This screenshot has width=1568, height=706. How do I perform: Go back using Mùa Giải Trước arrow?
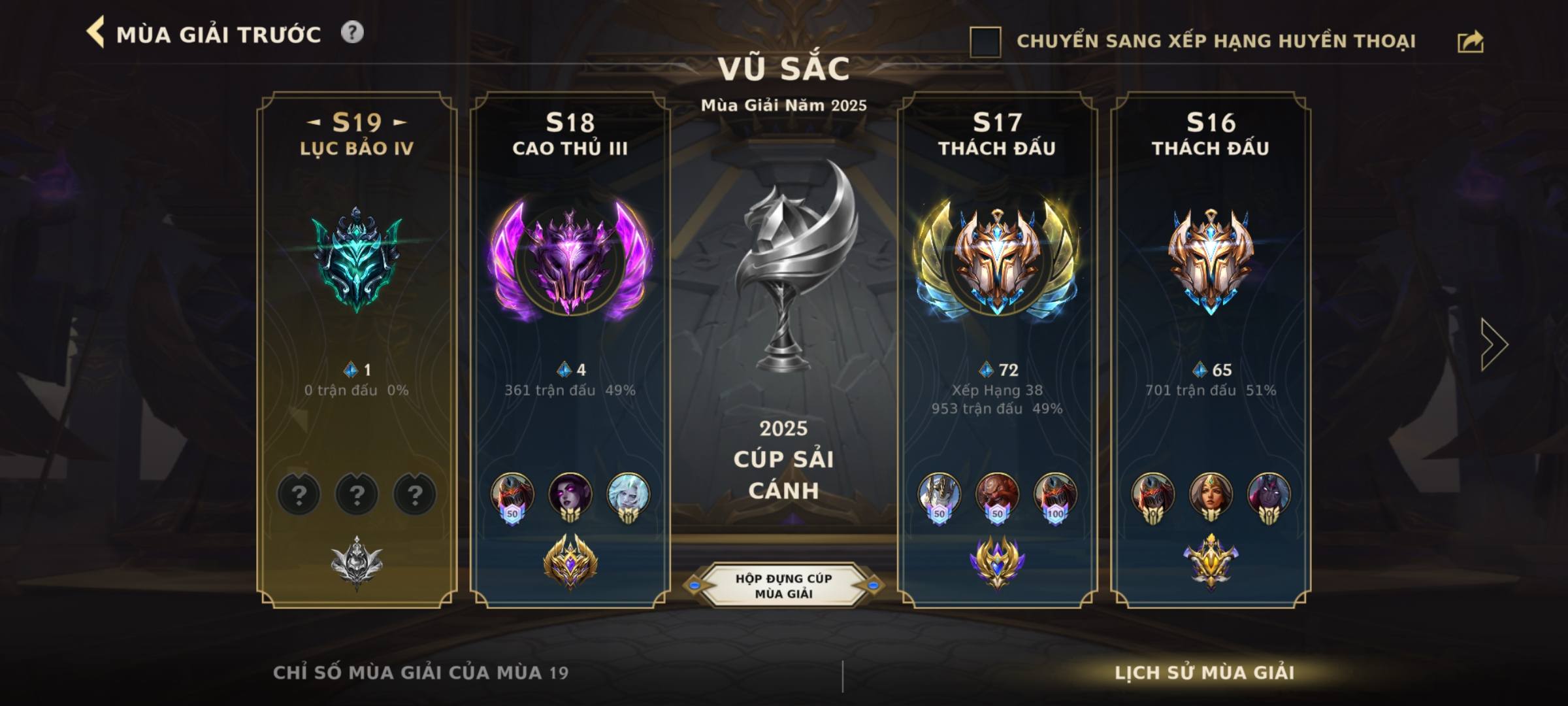(95, 33)
